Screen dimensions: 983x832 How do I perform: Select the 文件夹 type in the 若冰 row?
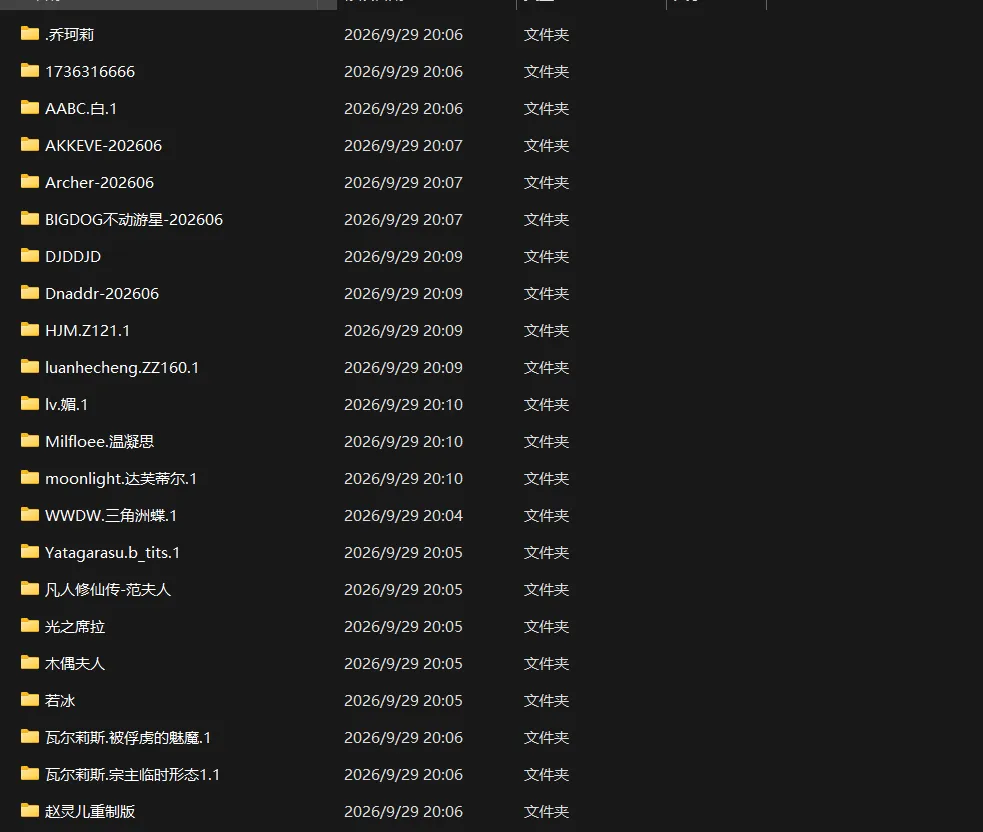pos(546,700)
